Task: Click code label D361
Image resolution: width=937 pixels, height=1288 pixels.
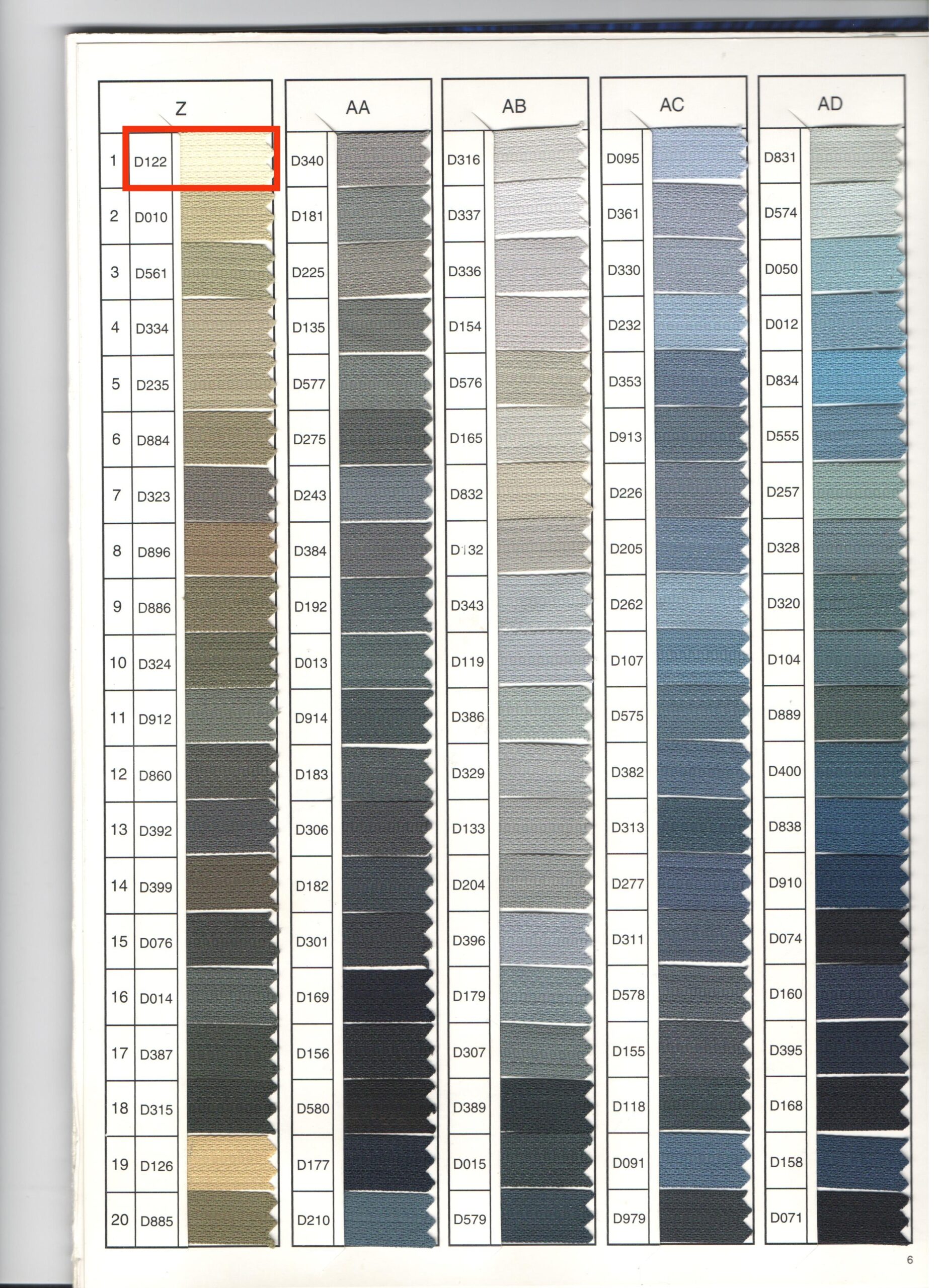Action: tap(623, 214)
